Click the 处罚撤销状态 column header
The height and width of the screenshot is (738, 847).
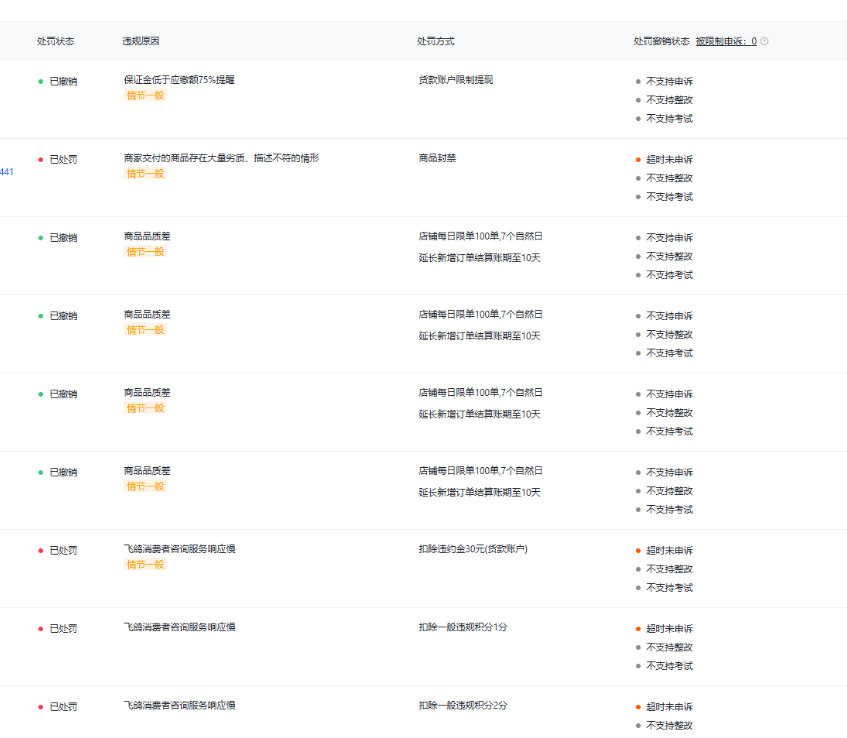click(661, 42)
